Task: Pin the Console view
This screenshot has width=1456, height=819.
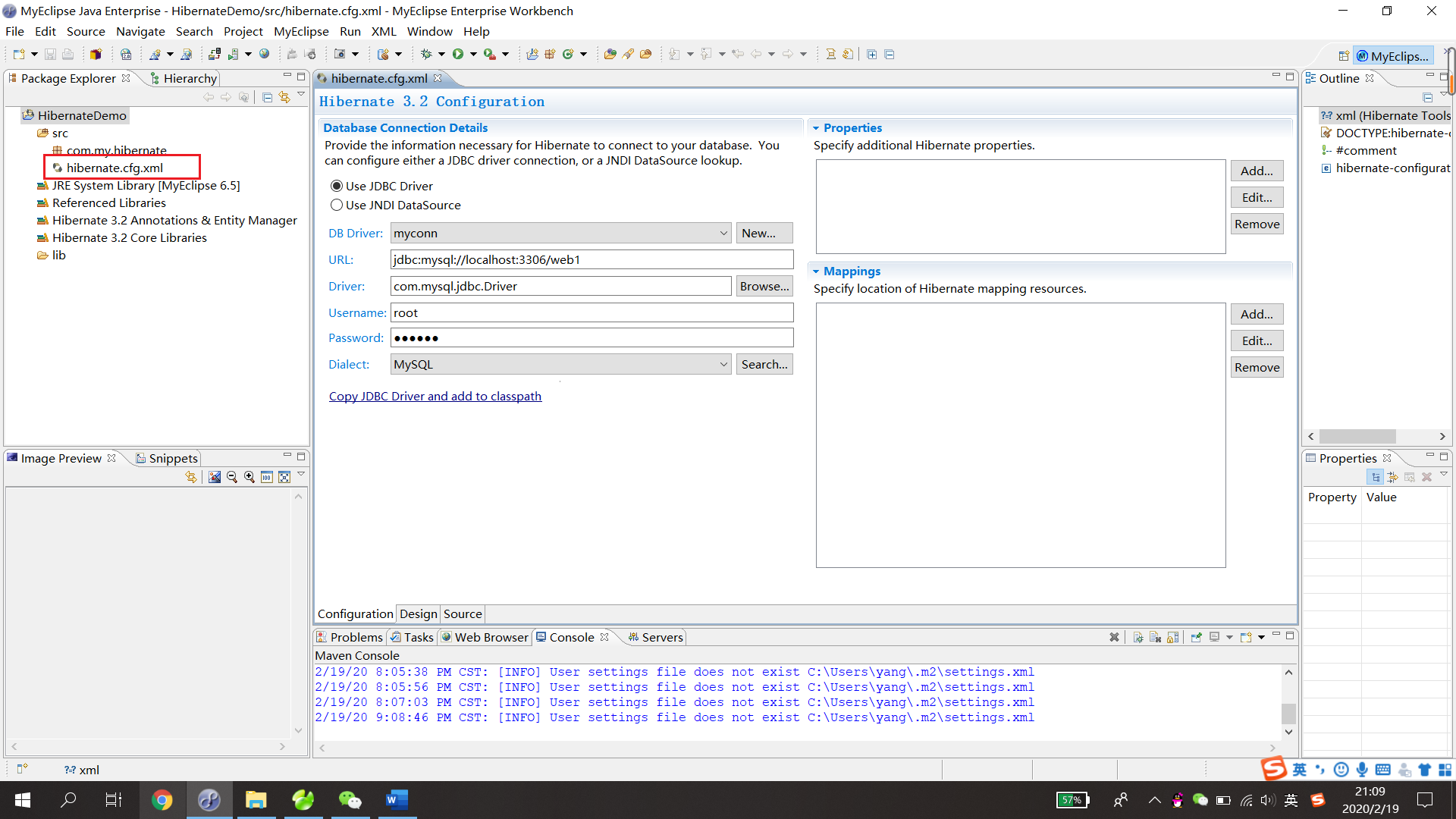Action: (1197, 637)
